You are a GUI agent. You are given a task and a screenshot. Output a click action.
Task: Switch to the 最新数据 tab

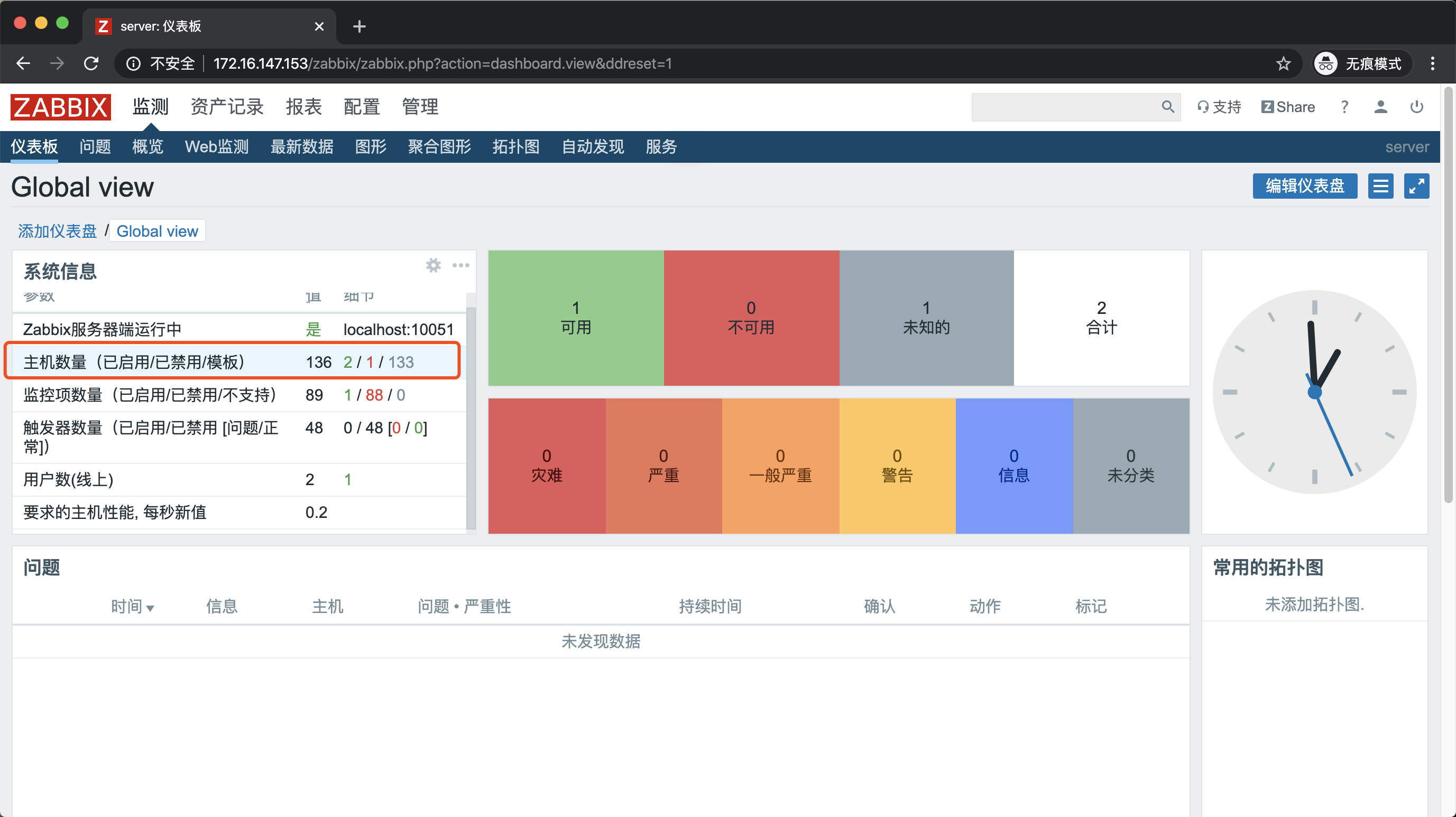[301, 147]
